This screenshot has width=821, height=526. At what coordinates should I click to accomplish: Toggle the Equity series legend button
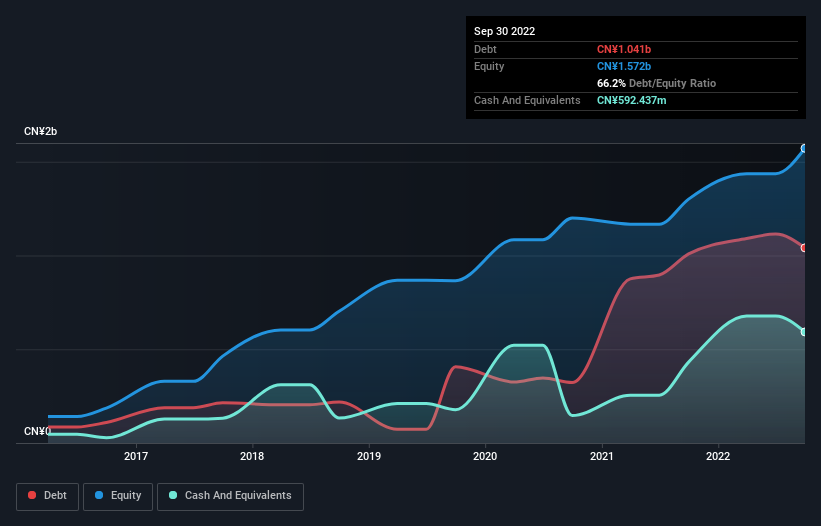click(118, 496)
